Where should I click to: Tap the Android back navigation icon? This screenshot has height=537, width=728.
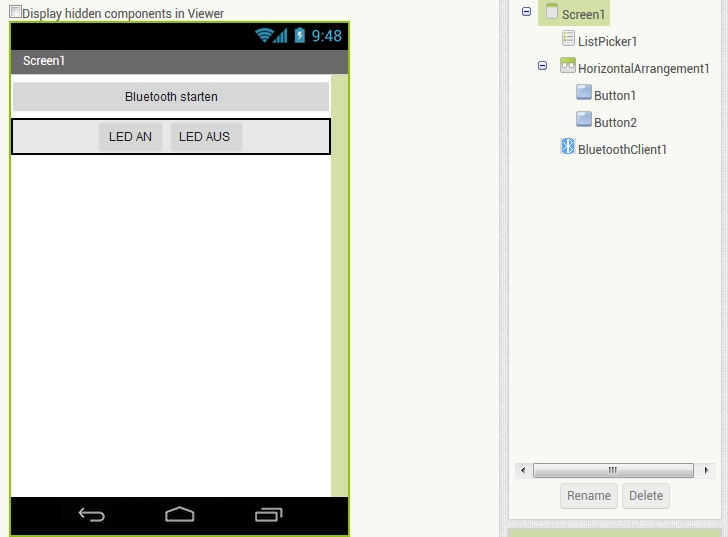(91, 515)
